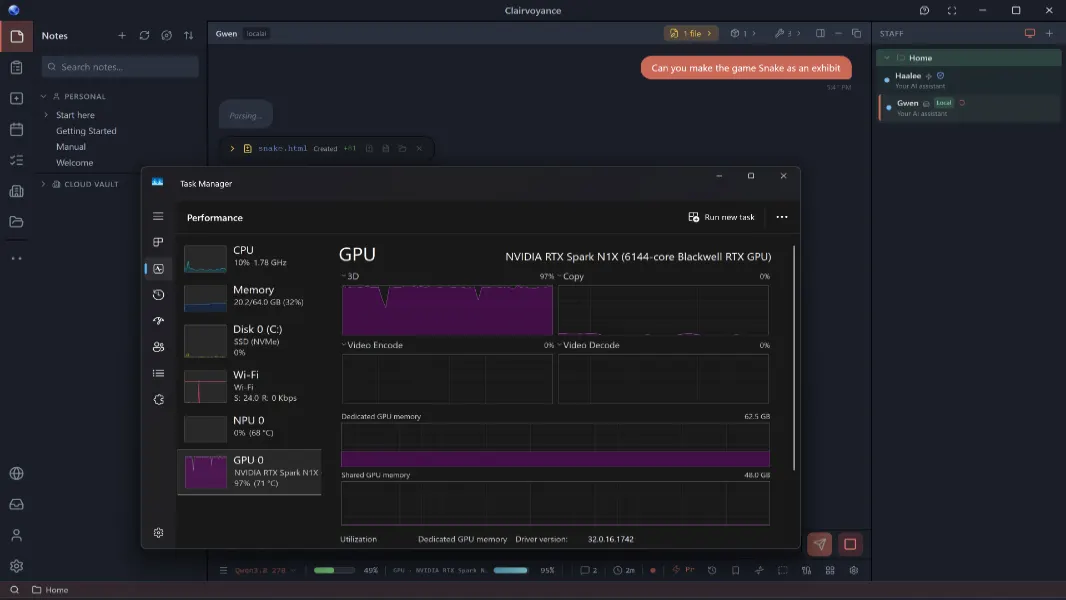
Task: Dismiss the snake.html file chip
Action: pos(419,148)
